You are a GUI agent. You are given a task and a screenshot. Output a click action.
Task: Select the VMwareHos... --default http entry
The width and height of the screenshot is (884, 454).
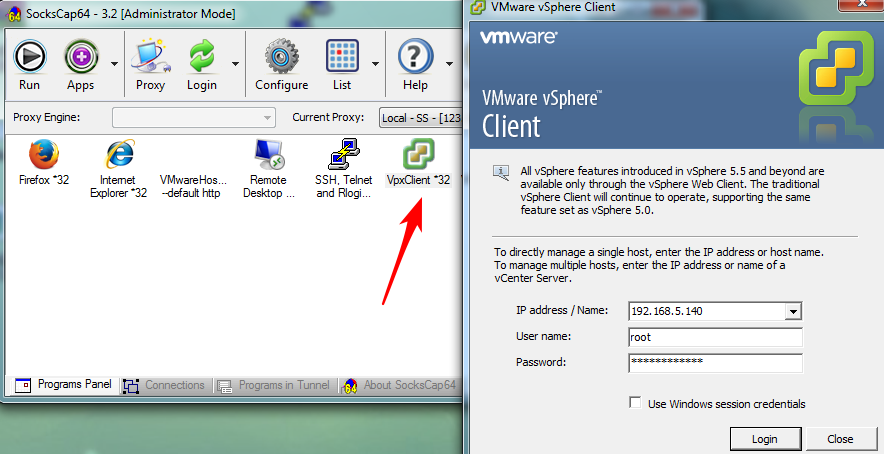[193, 186]
